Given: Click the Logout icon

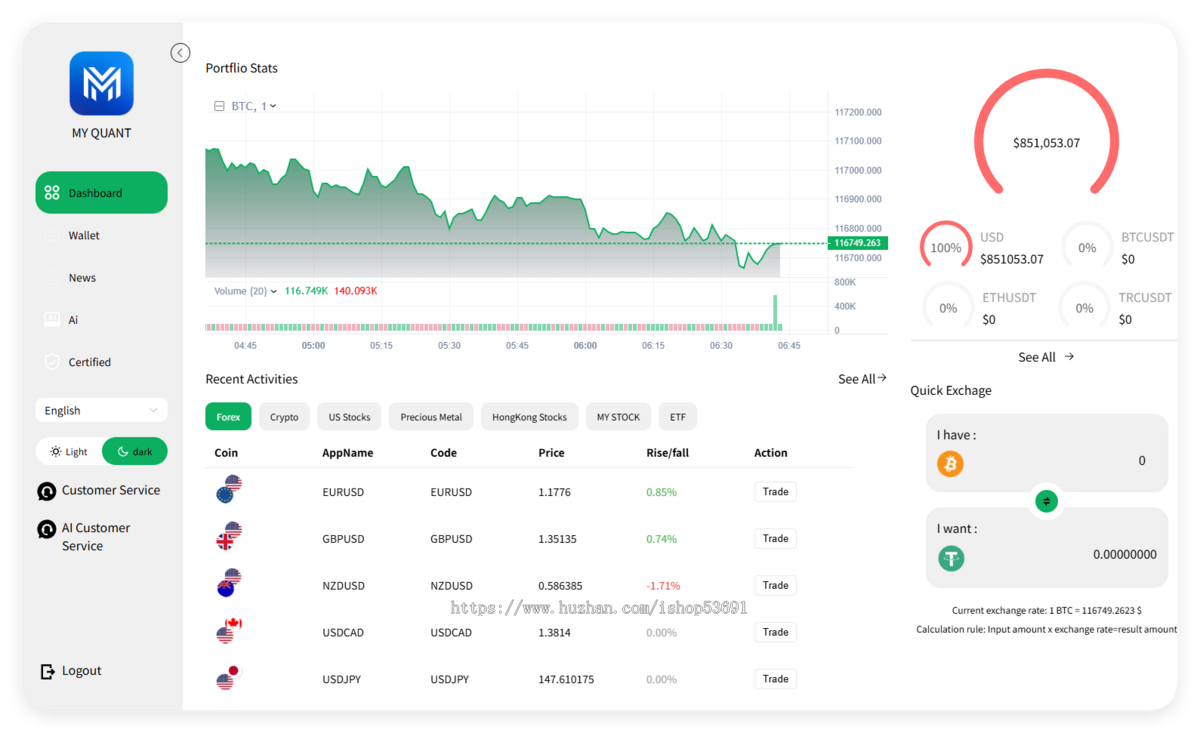Looking at the screenshot, I should point(47,671).
